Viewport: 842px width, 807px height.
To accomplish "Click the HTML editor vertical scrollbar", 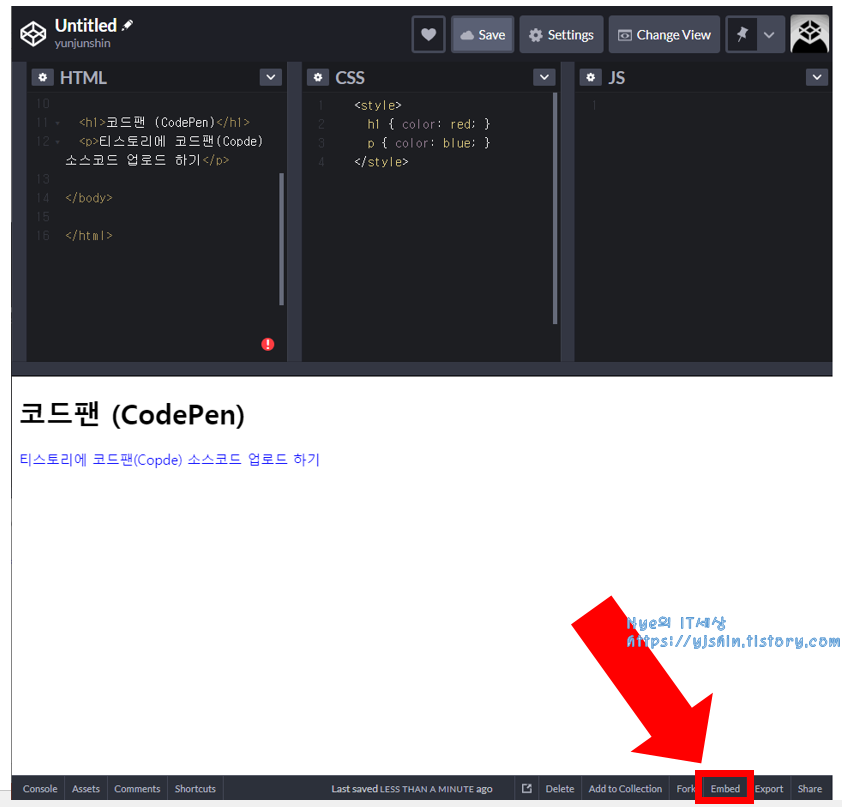I will pyautogui.click(x=281, y=239).
